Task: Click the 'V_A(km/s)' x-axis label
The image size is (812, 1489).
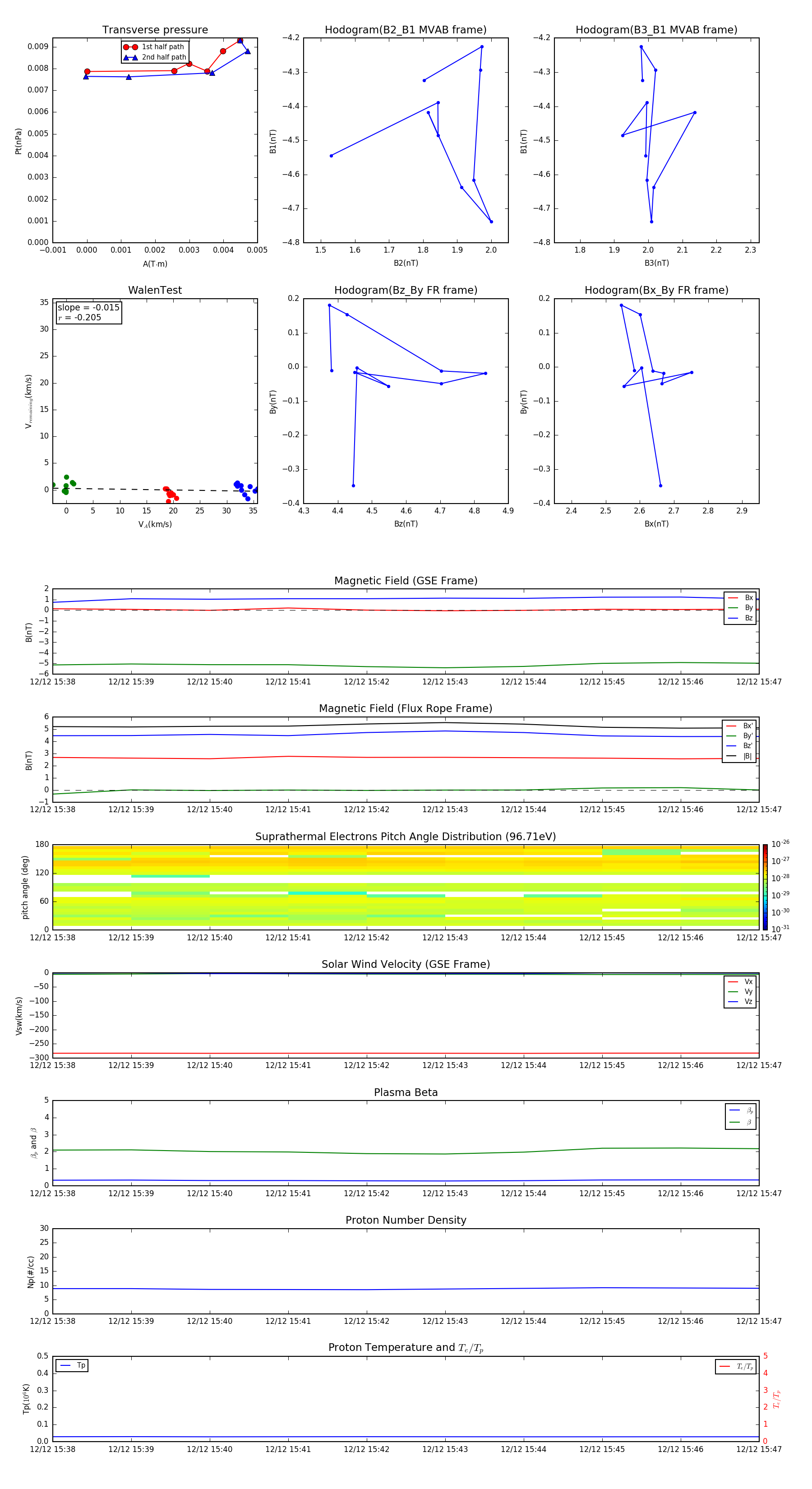Action: (x=155, y=524)
